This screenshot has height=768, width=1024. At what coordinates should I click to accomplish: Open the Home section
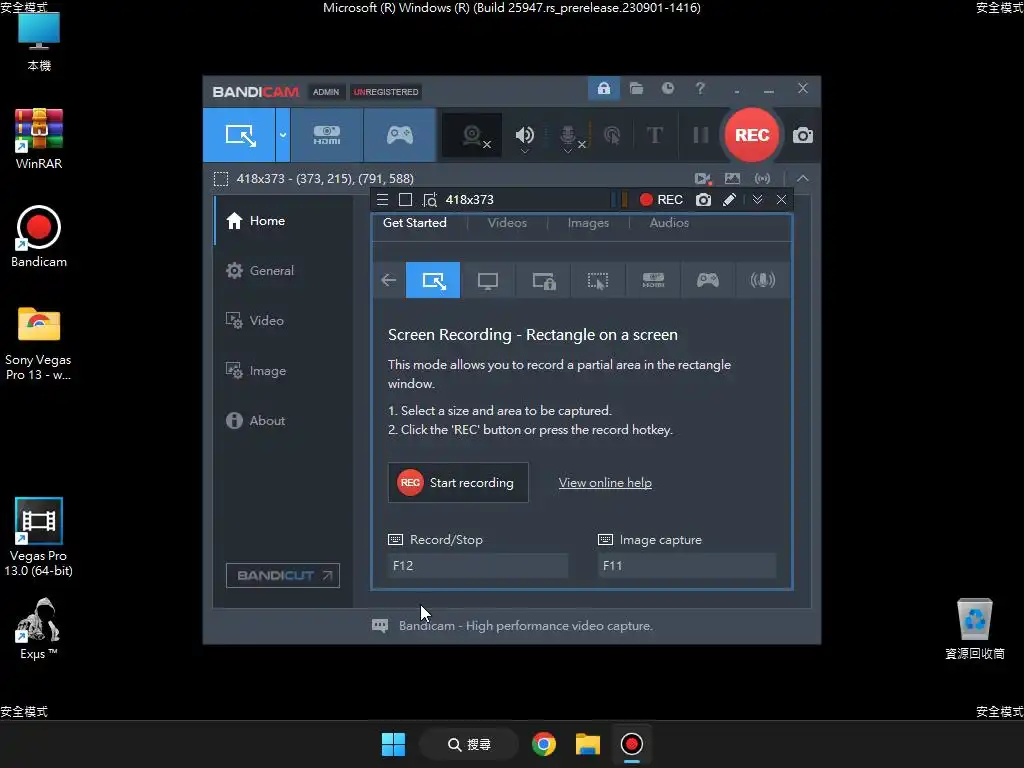pos(283,221)
